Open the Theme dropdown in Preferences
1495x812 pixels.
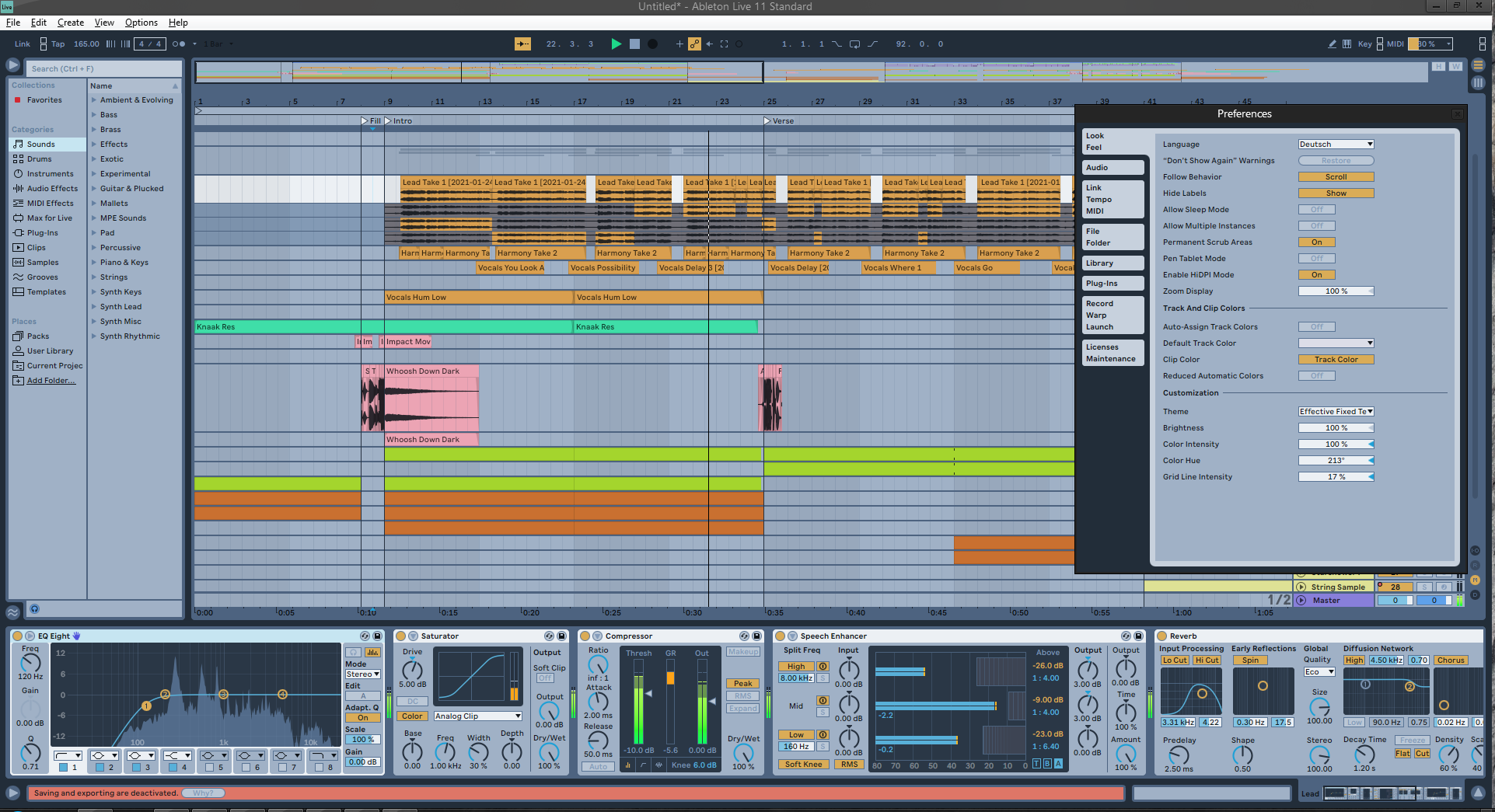(1336, 412)
